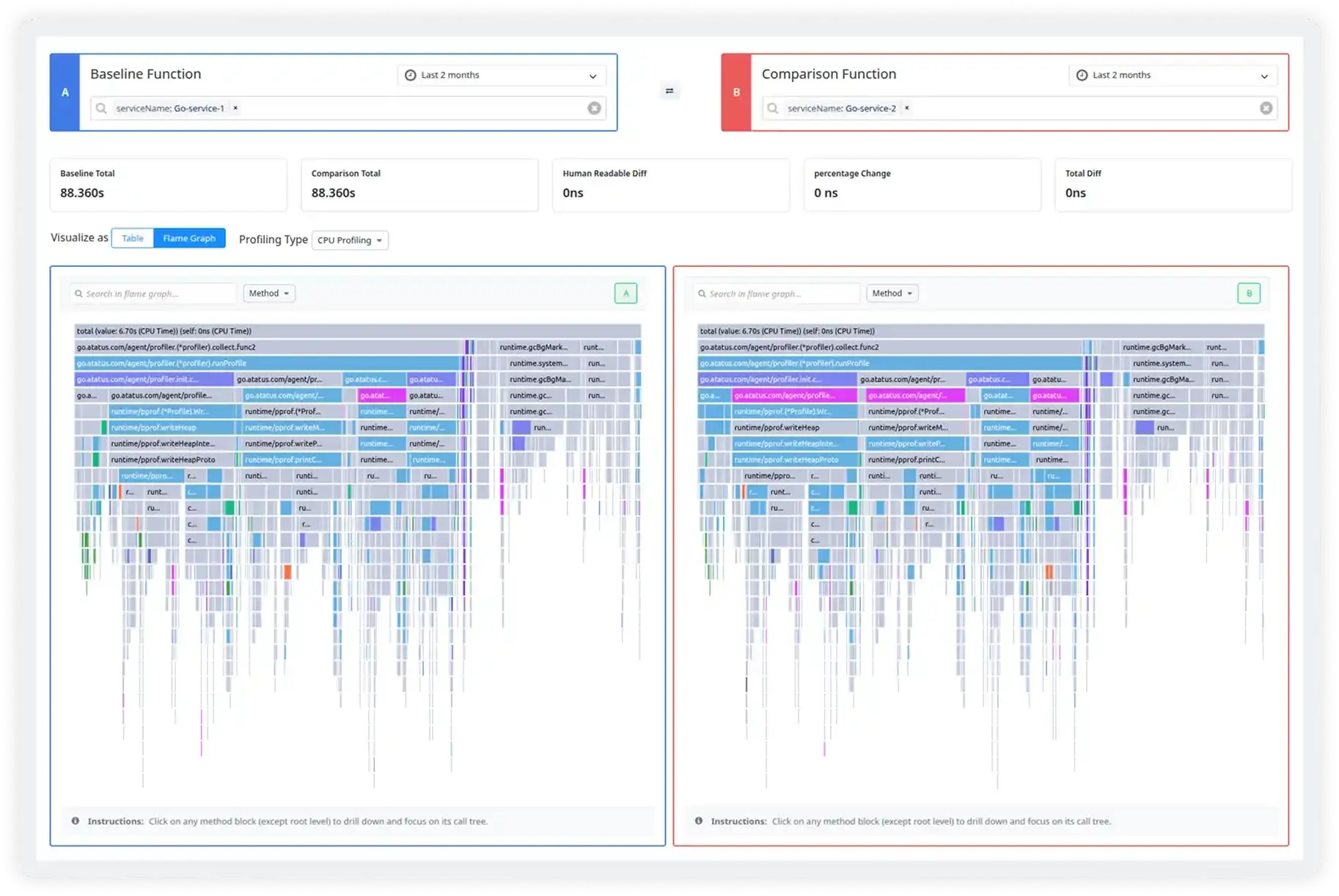Remove the Go-service-1 filter tag
This screenshot has width=1339, height=896.
235,109
